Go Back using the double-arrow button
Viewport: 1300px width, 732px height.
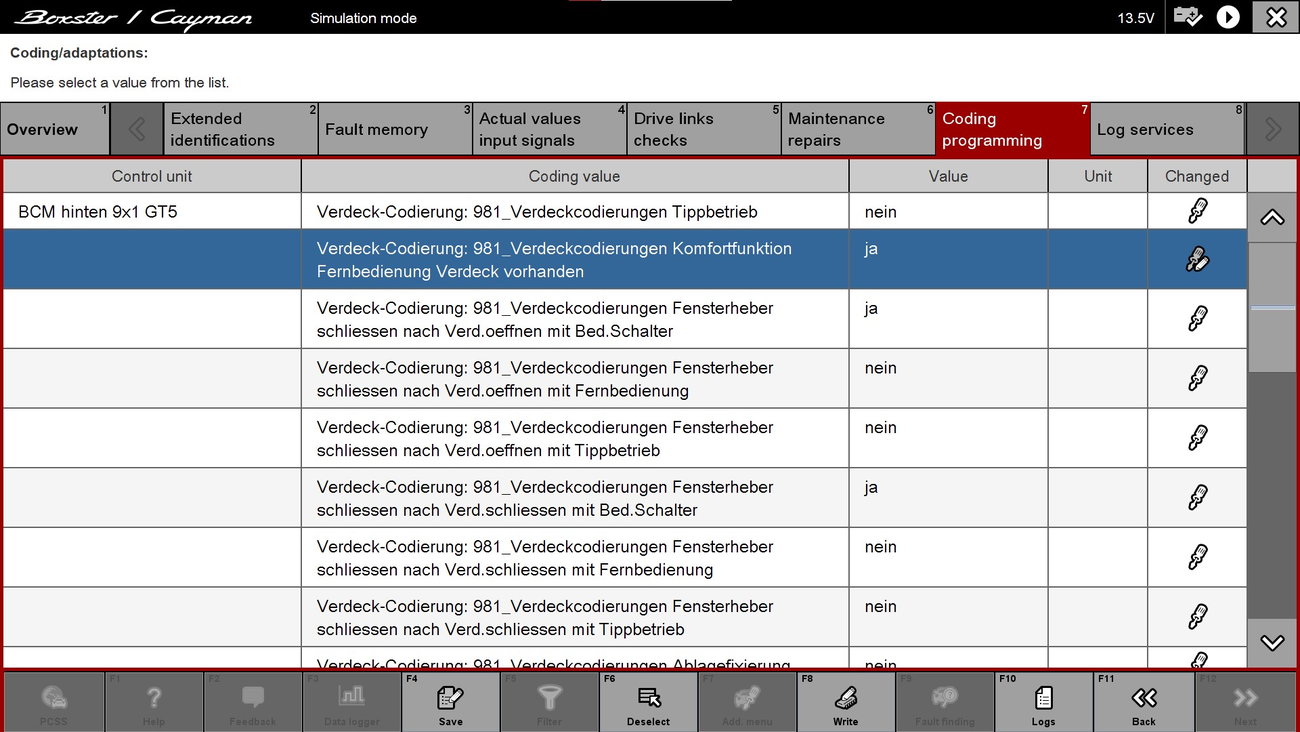point(1143,702)
